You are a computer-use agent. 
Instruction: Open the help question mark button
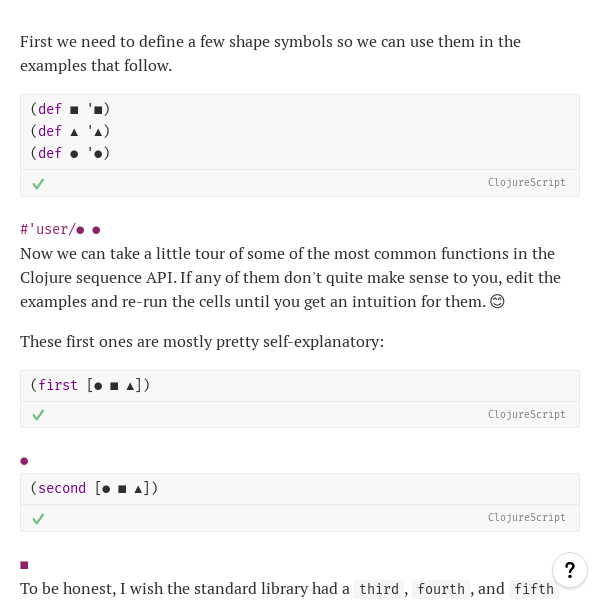(569, 570)
